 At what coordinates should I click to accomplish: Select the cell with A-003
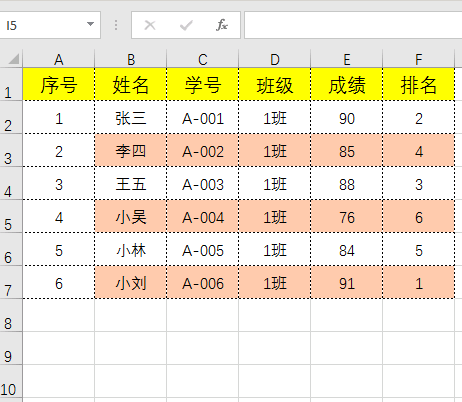click(203, 183)
